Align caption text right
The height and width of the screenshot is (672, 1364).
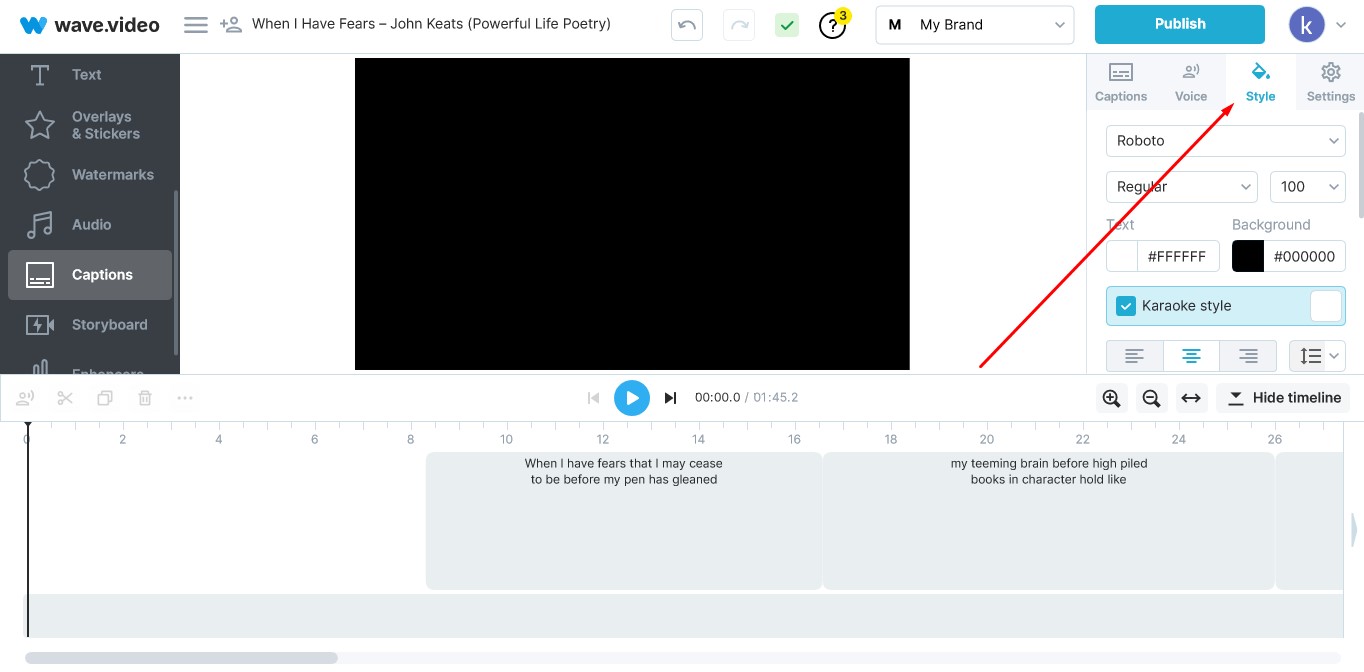point(1248,356)
